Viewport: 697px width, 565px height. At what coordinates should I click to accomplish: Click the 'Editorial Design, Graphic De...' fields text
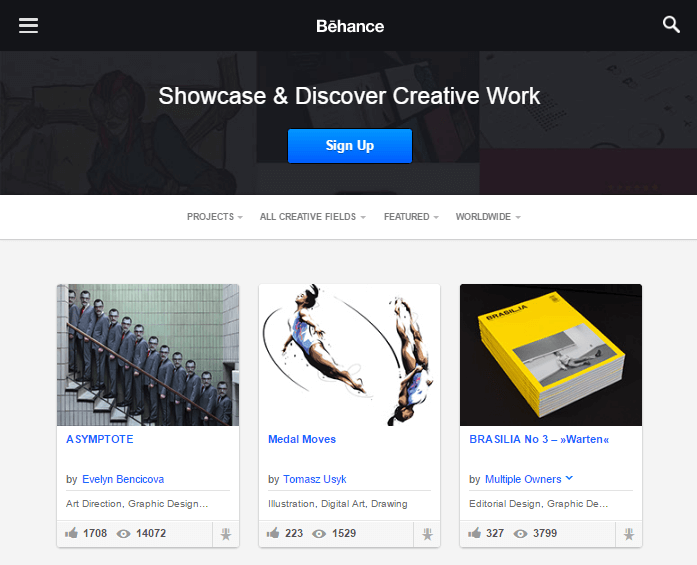point(539,504)
